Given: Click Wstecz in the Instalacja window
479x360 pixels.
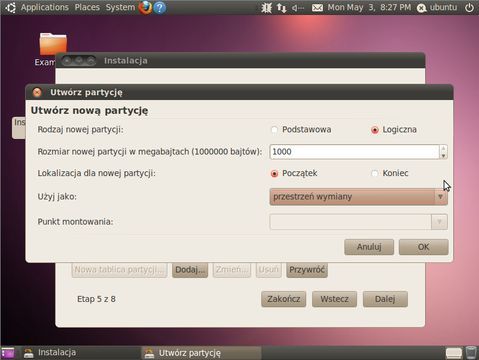Looking at the screenshot, I should pyautogui.click(x=334, y=299).
